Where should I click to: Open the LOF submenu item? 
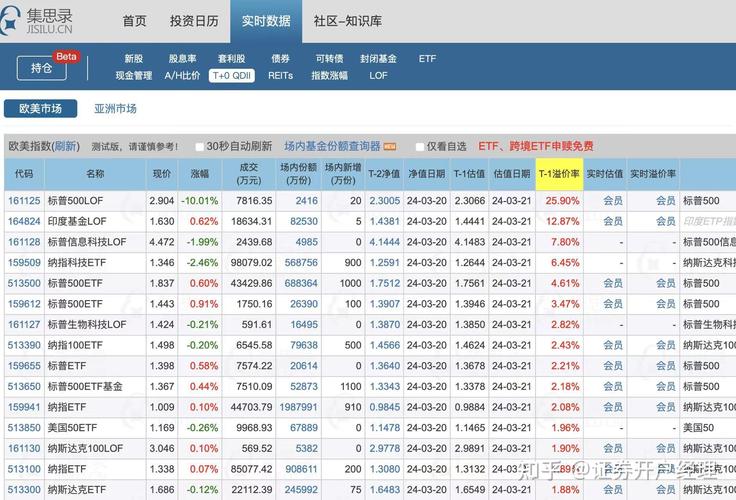378,76
